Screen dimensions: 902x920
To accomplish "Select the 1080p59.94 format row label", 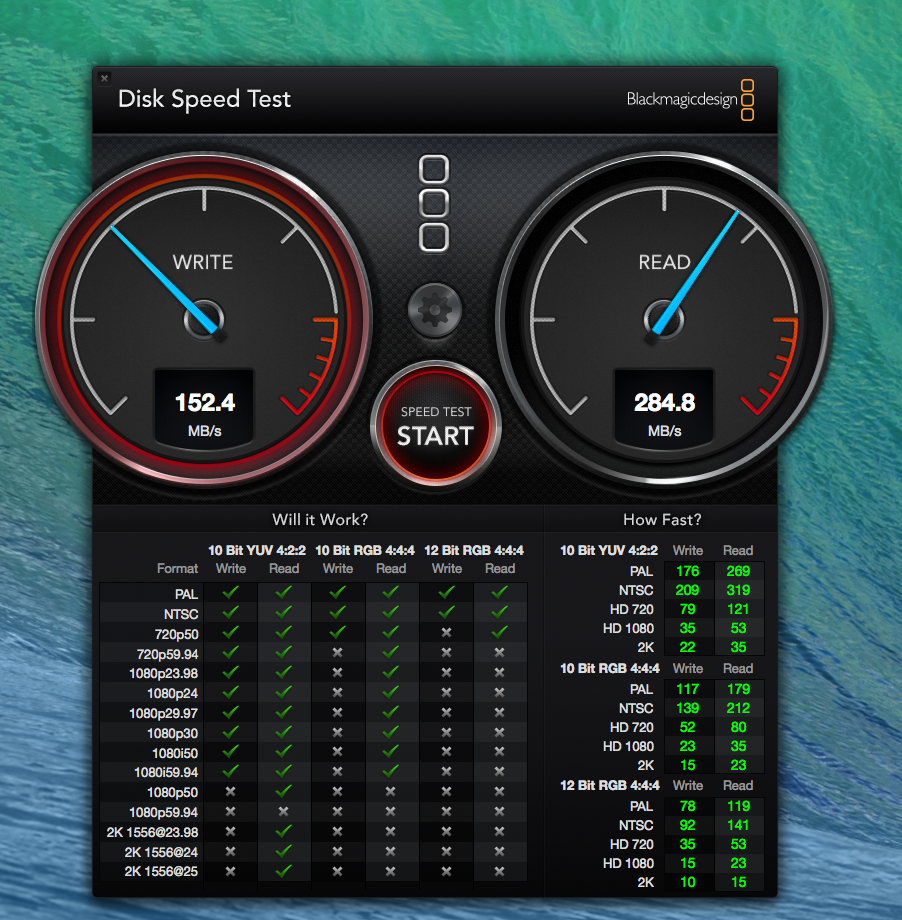I will pyautogui.click(x=163, y=812).
